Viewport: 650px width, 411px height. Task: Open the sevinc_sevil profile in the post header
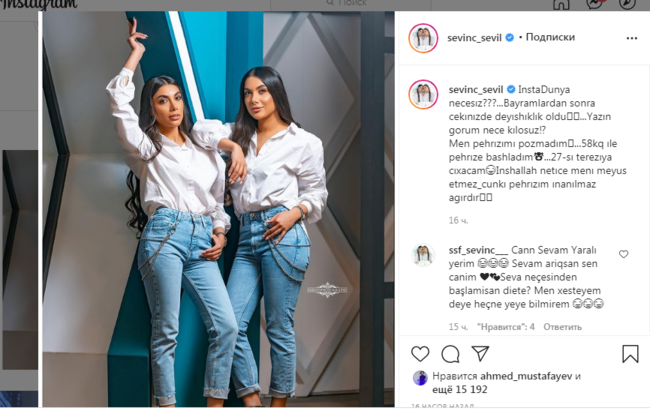click(474, 38)
